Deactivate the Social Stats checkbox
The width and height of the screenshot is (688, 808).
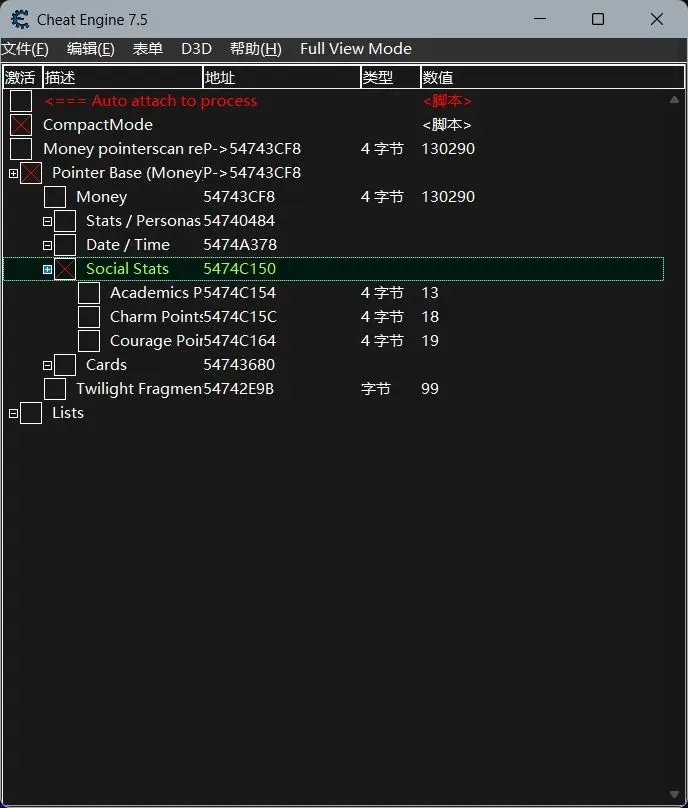(x=65, y=269)
